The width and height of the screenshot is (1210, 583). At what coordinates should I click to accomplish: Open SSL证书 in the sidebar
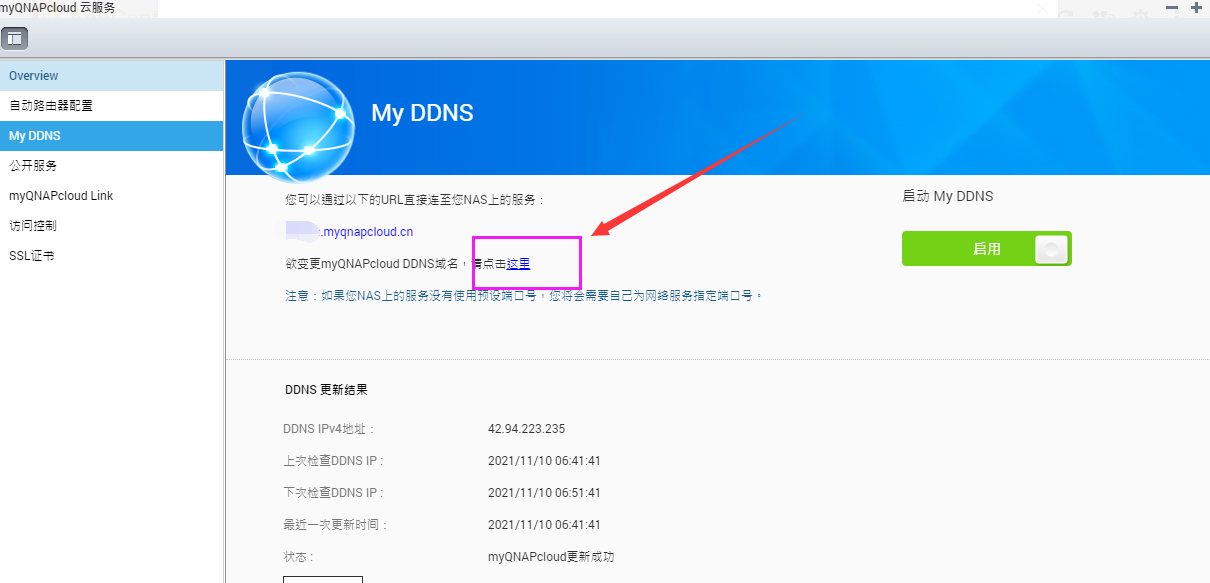[x=111, y=256]
